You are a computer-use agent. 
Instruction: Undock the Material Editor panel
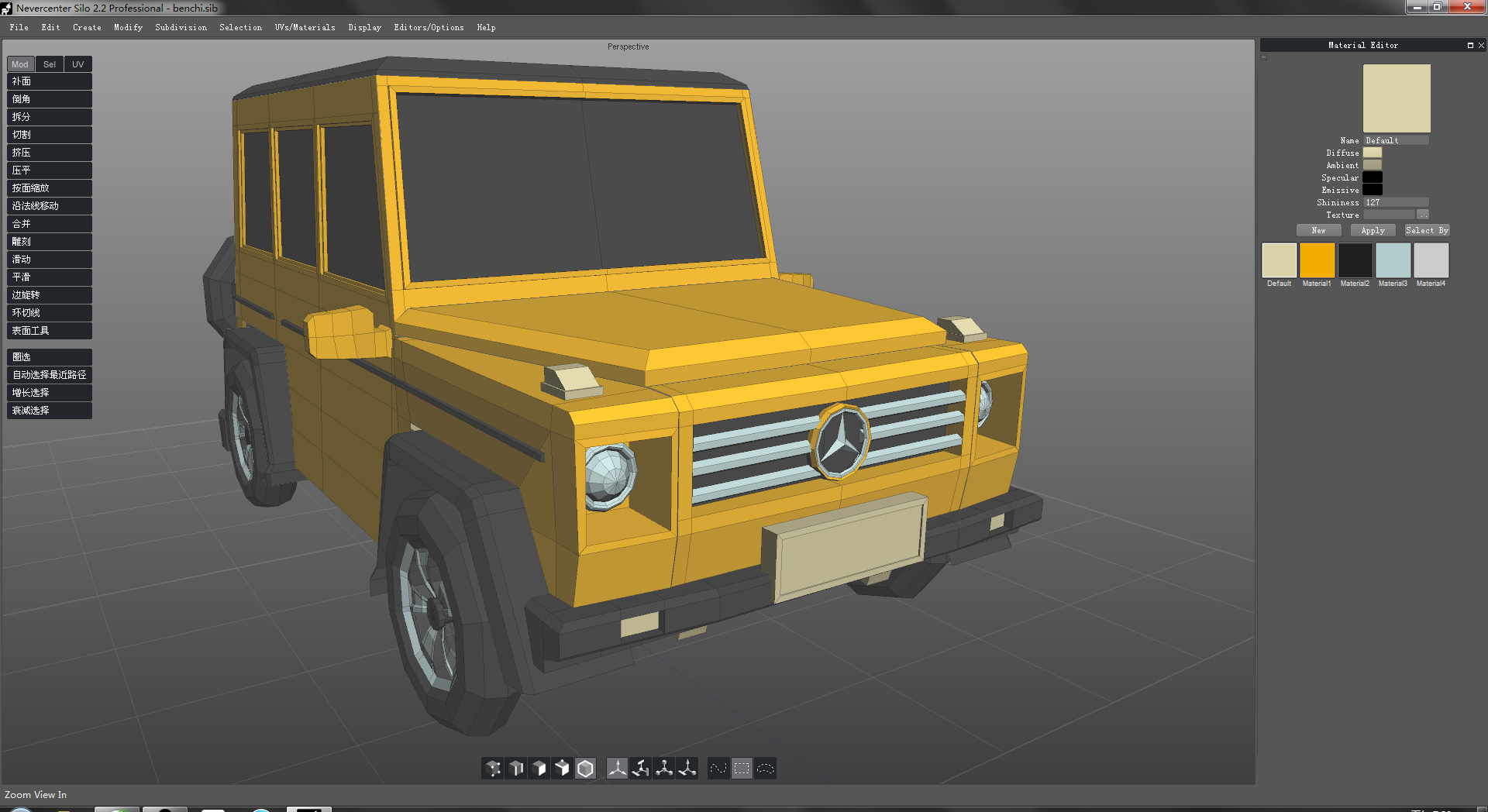coord(1470,46)
